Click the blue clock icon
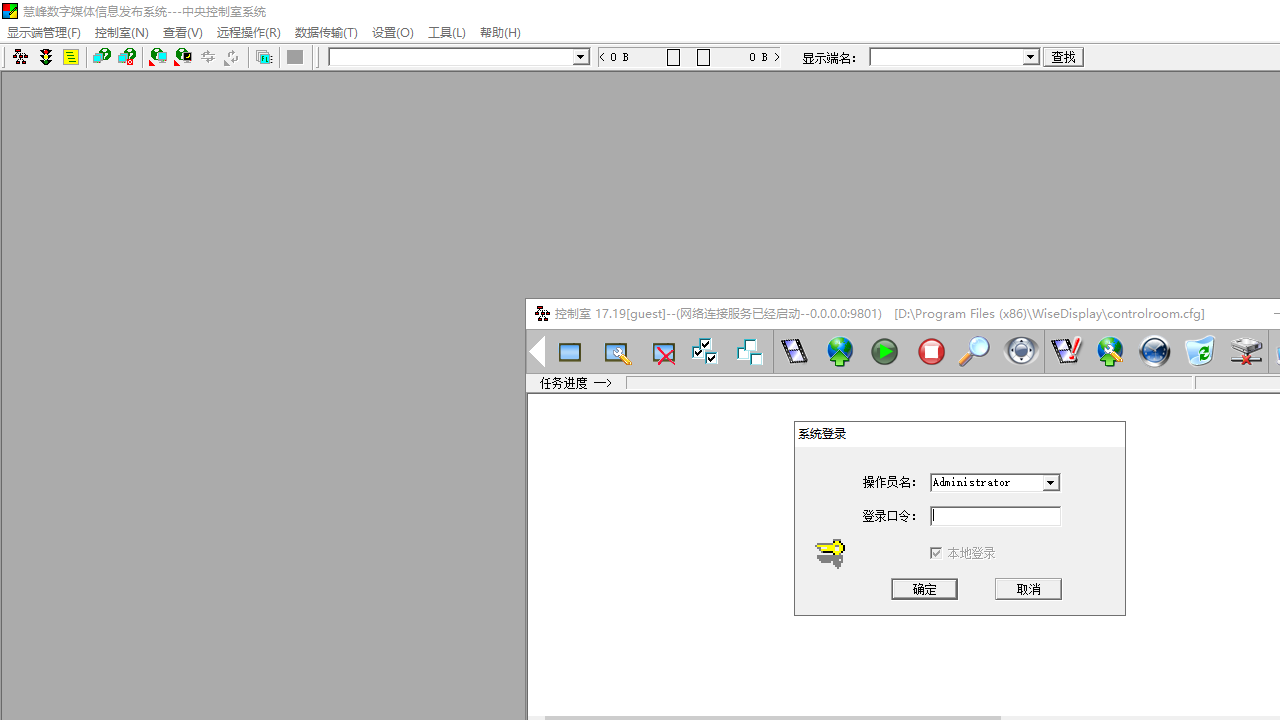This screenshot has height=720, width=1280. (x=1154, y=352)
